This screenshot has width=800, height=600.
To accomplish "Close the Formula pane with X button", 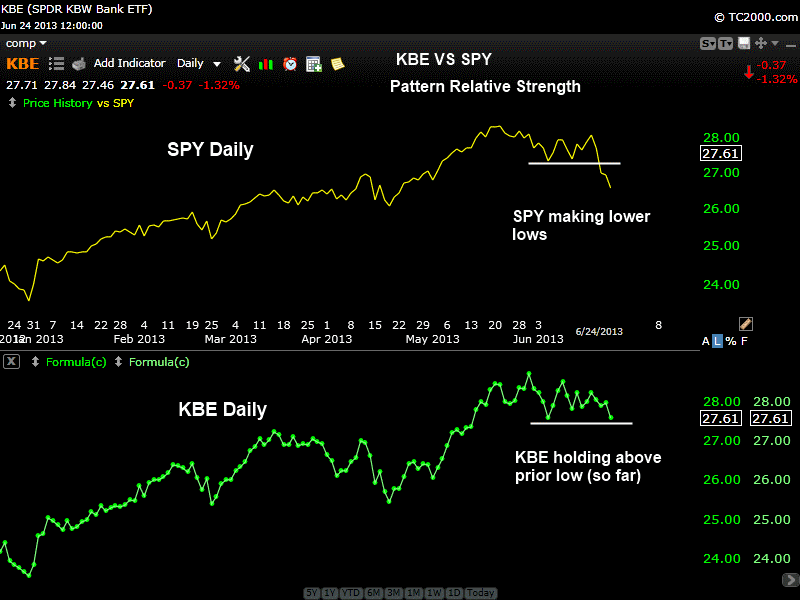I will 11,362.
